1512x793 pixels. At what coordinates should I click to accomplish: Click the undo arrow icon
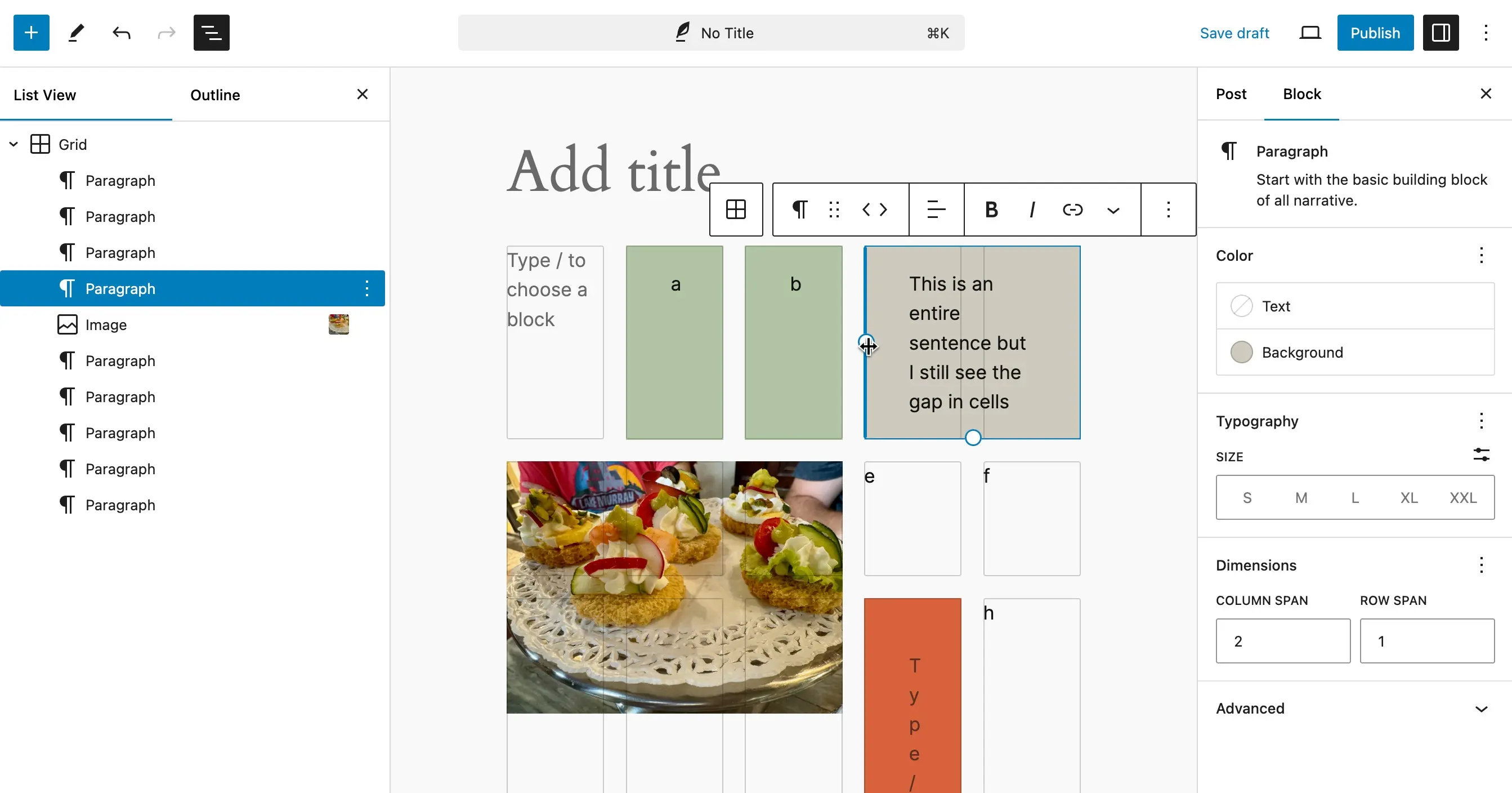(x=121, y=33)
